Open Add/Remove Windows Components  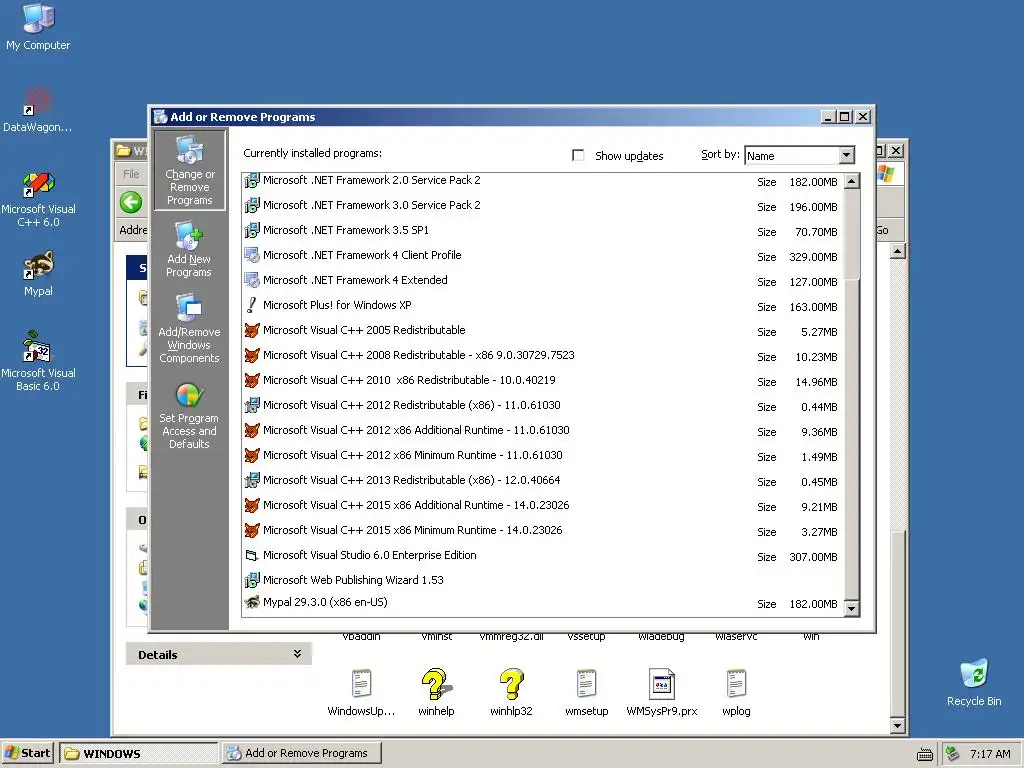tap(189, 329)
